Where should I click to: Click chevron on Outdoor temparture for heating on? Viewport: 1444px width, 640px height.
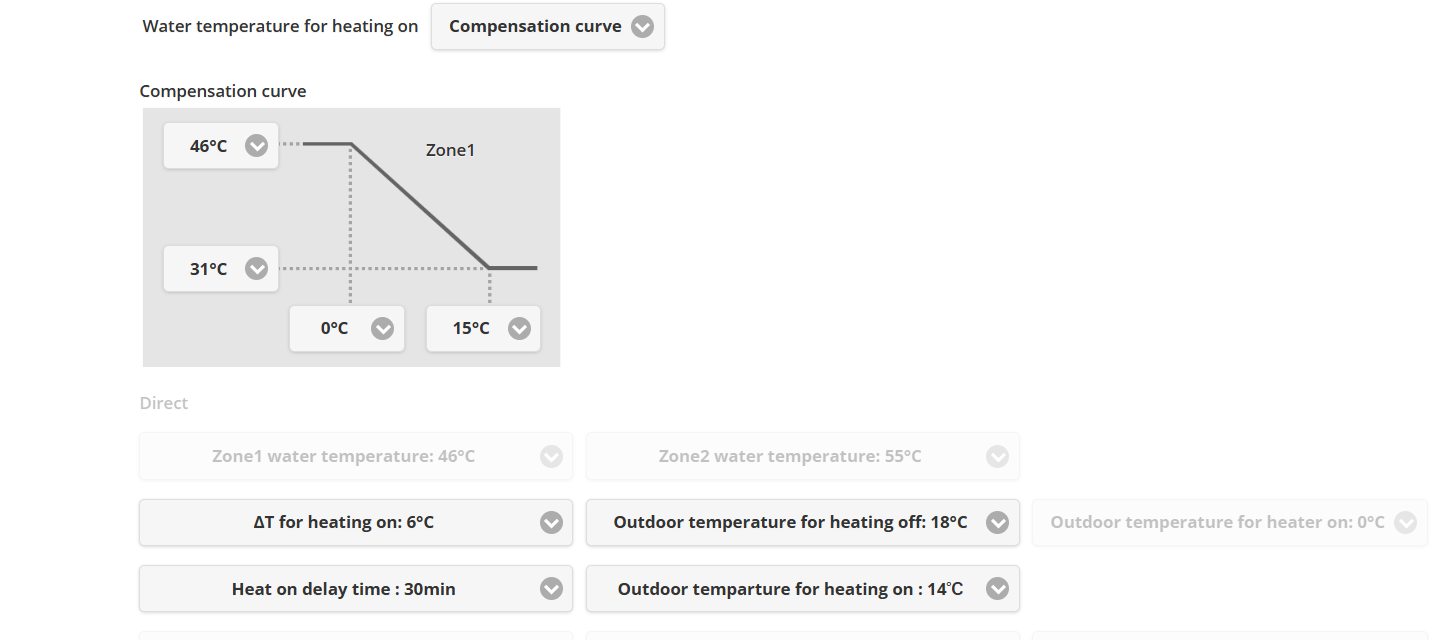pos(997,589)
